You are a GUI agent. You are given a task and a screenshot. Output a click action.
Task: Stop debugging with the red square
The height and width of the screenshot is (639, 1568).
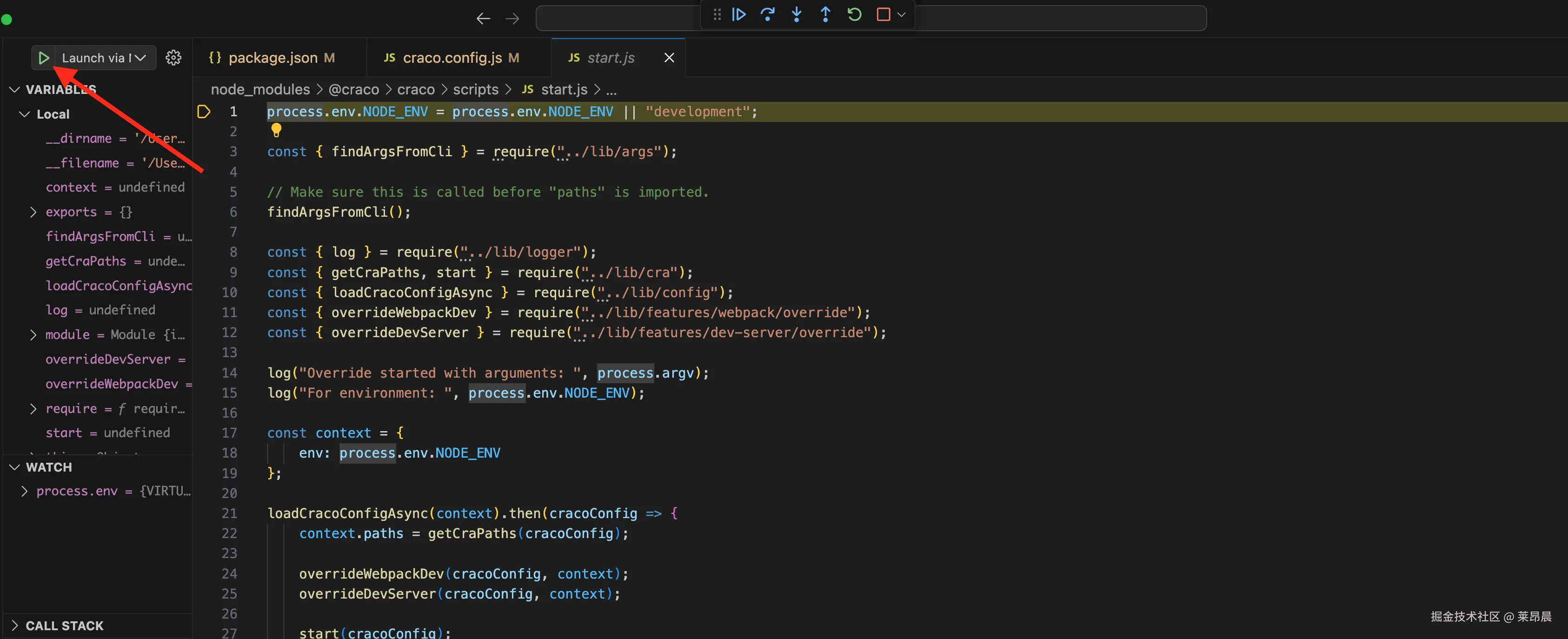pyautogui.click(x=883, y=14)
